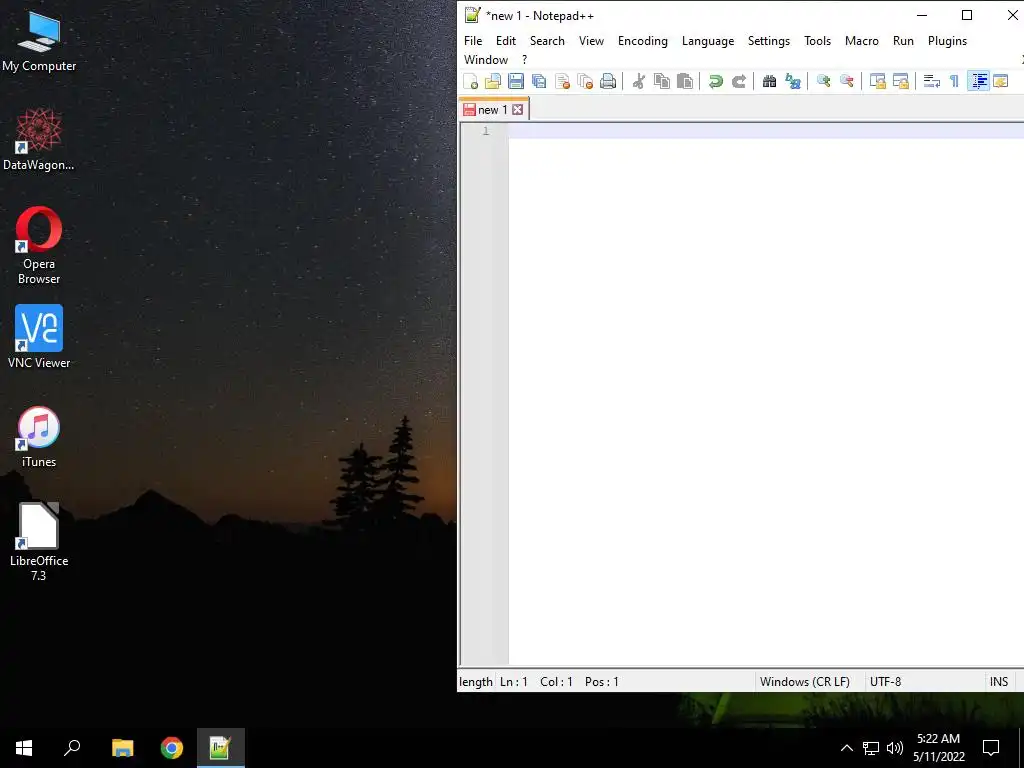Click the Redo arrow icon
The image size is (1024, 768).
pos(739,81)
